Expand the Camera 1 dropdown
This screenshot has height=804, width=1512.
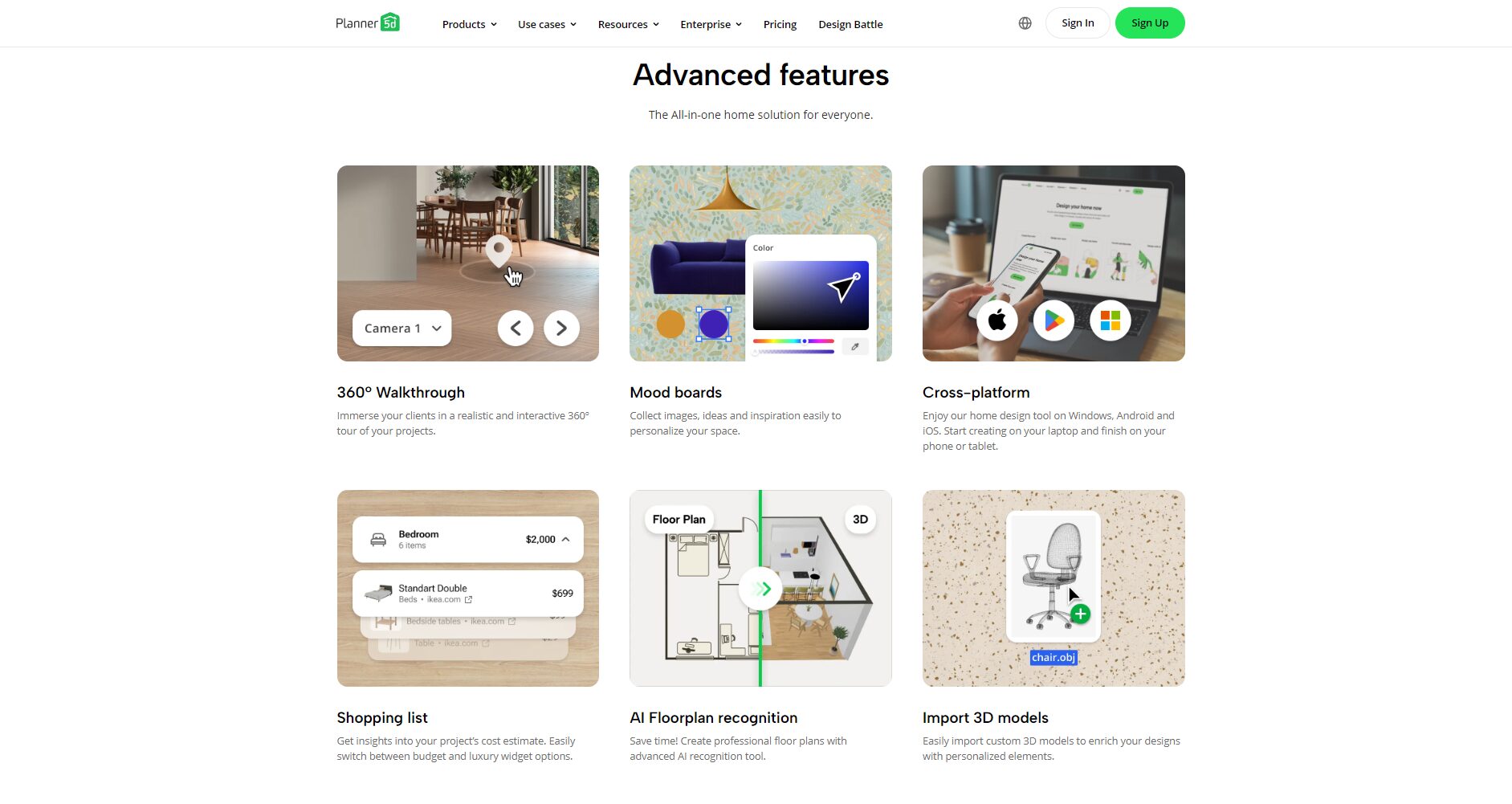coord(401,328)
